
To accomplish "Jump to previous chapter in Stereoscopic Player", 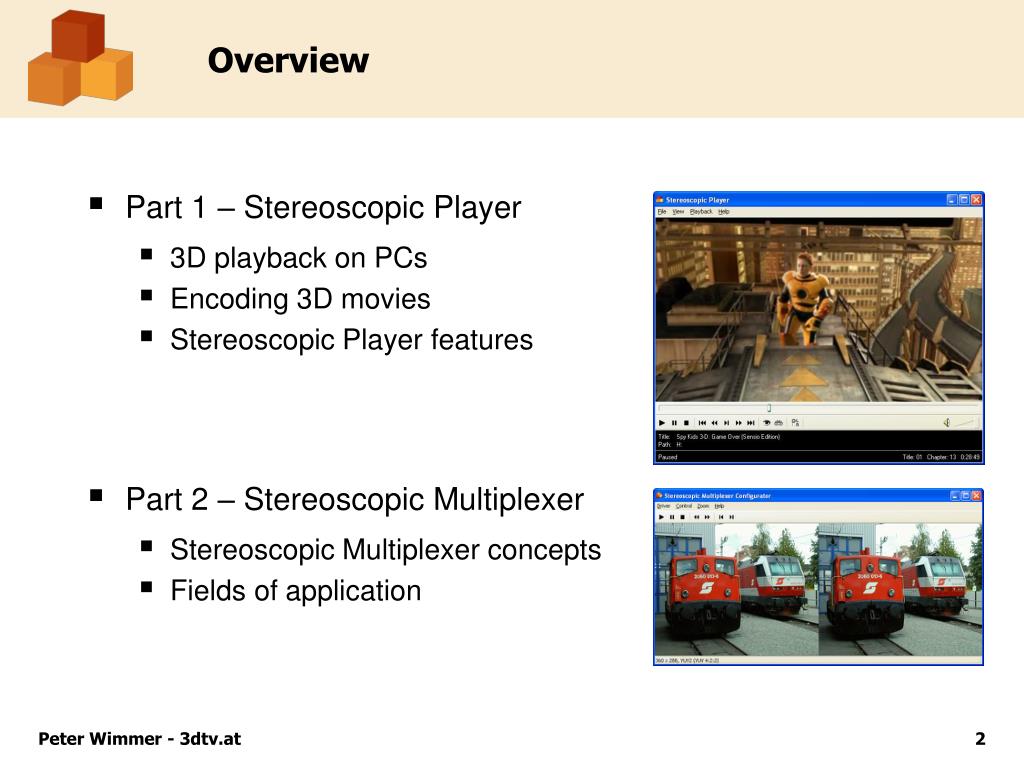I will coord(702,423).
